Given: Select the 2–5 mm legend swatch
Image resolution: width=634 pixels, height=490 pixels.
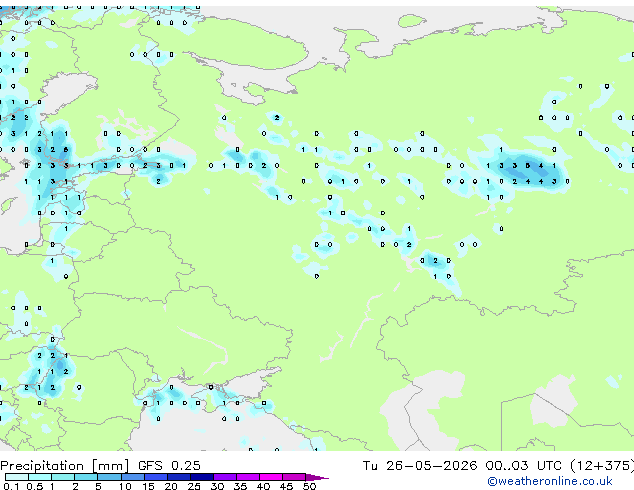Looking at the screenshot, I should (x=86, y=477).
